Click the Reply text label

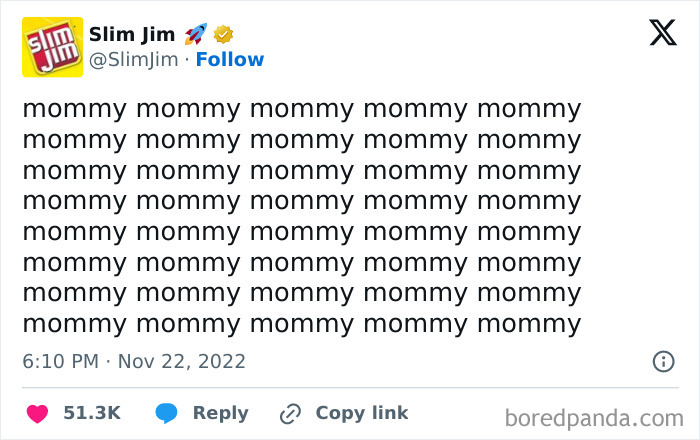(x=220, y=413)
